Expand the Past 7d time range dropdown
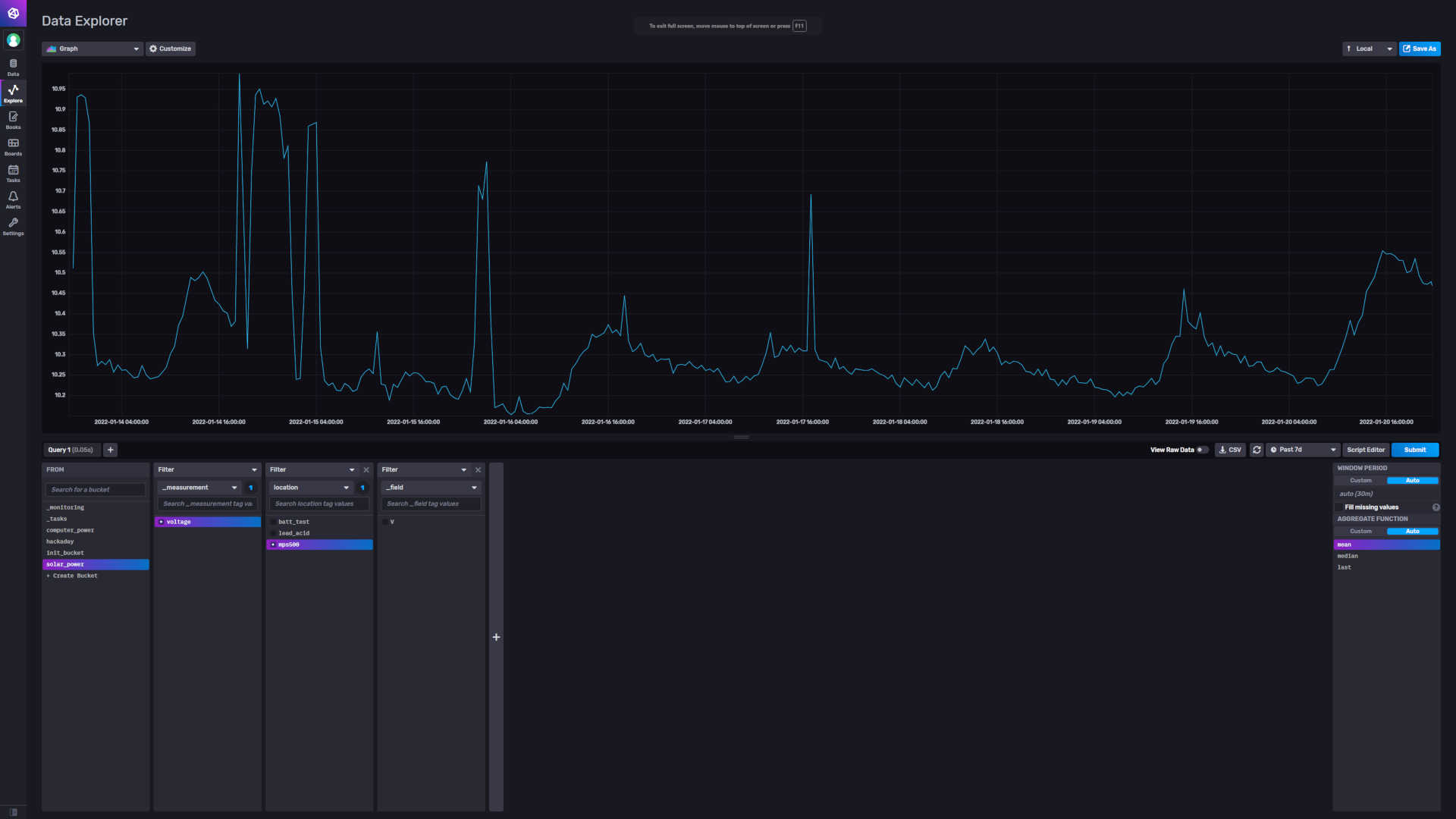Viewport: 1456px width, 819px height. (x=1303, y=450)
